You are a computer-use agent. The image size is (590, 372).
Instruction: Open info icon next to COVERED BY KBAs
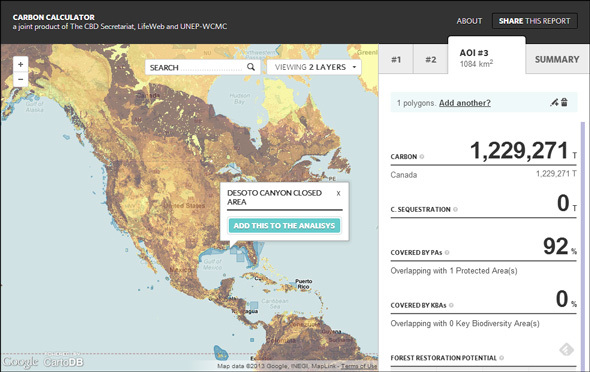tap(451, 305)
